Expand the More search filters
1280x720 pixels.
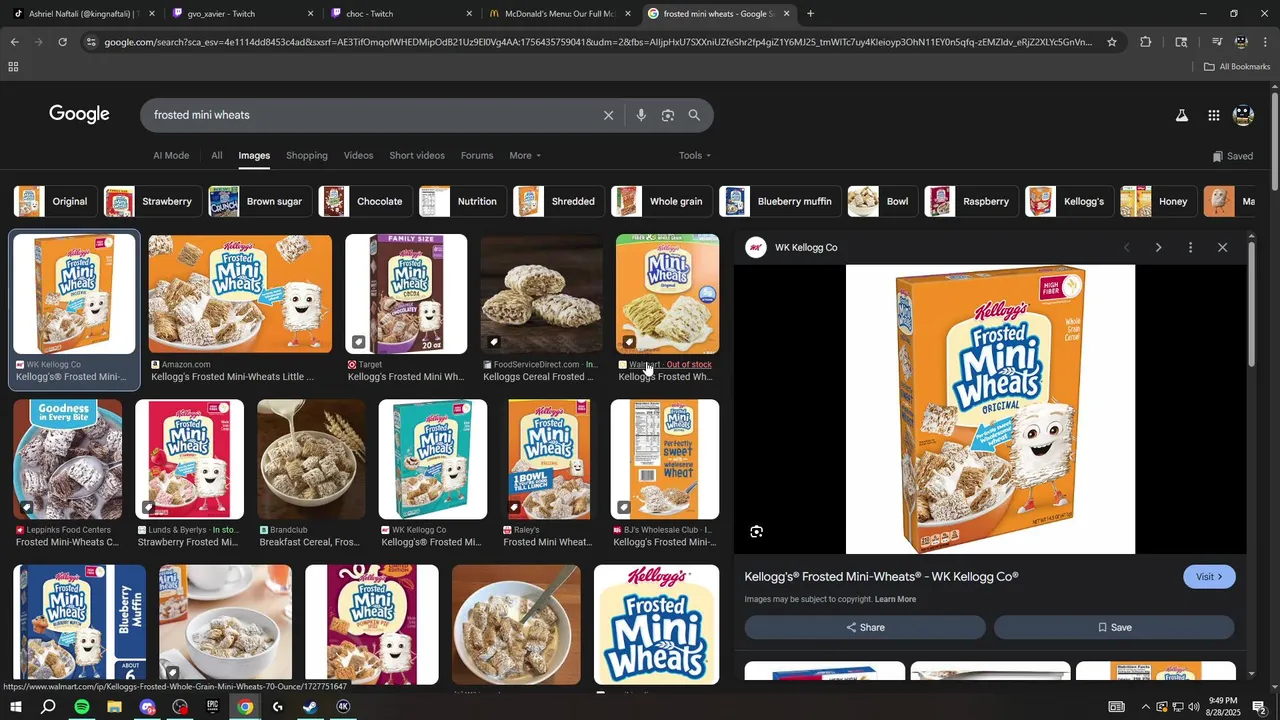tap(525, 155)
